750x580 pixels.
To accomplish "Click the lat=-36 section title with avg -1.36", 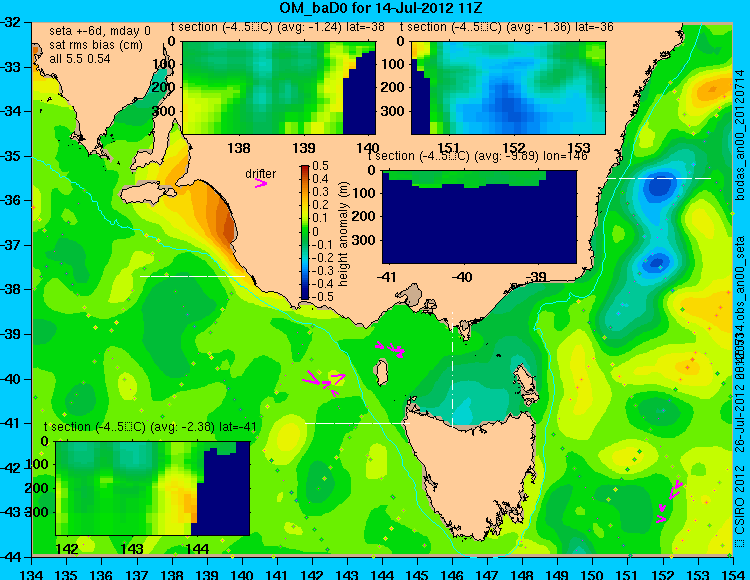I will click(507, 27).
